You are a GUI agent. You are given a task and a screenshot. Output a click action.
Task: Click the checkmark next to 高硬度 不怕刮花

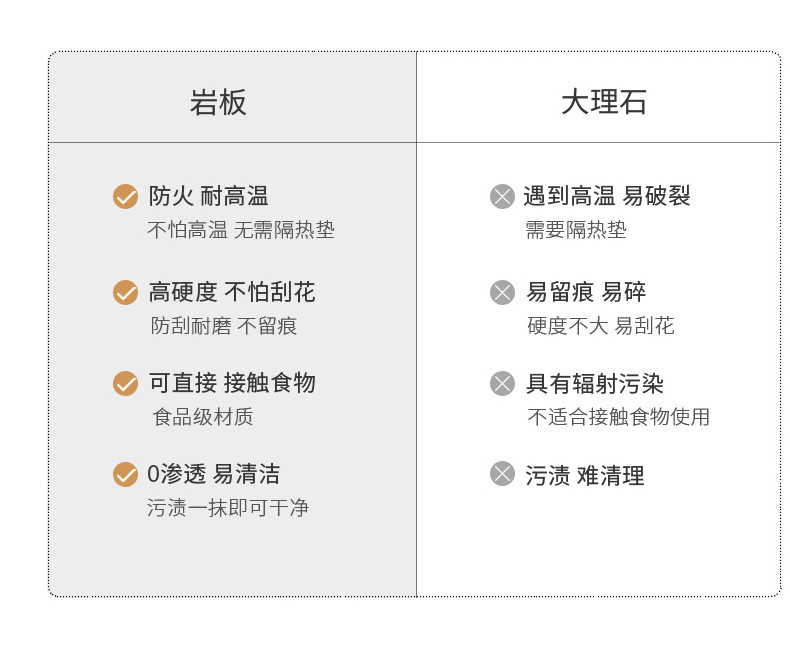pos(125,293)
